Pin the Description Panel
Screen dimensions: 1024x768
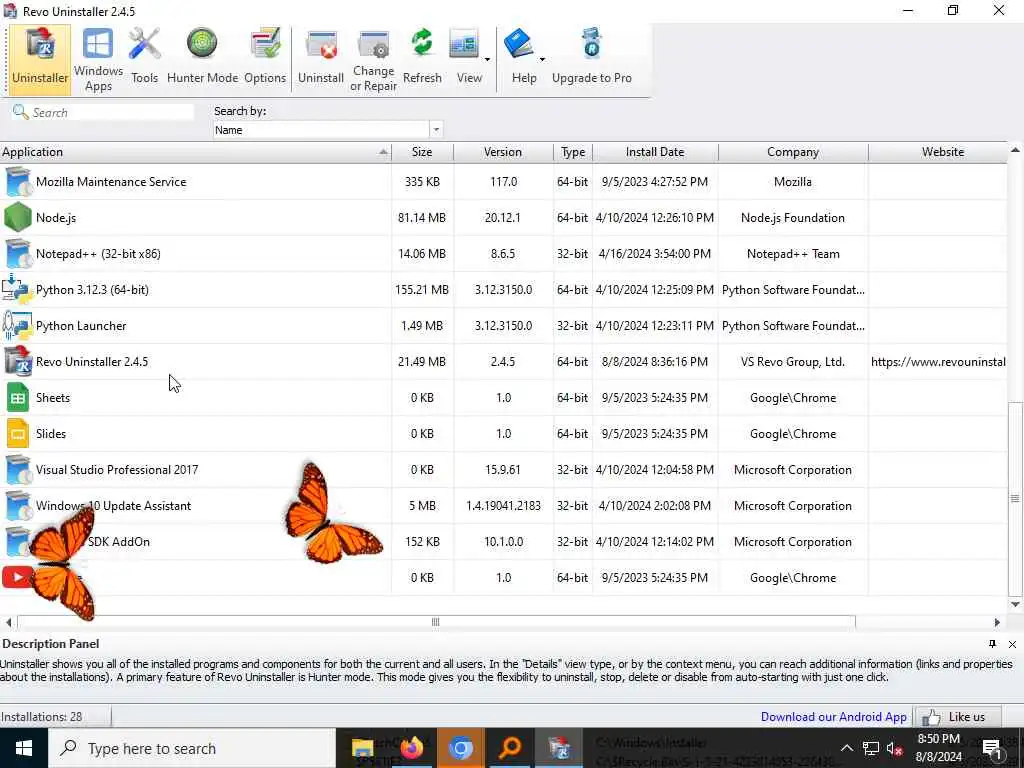point(992,644)
